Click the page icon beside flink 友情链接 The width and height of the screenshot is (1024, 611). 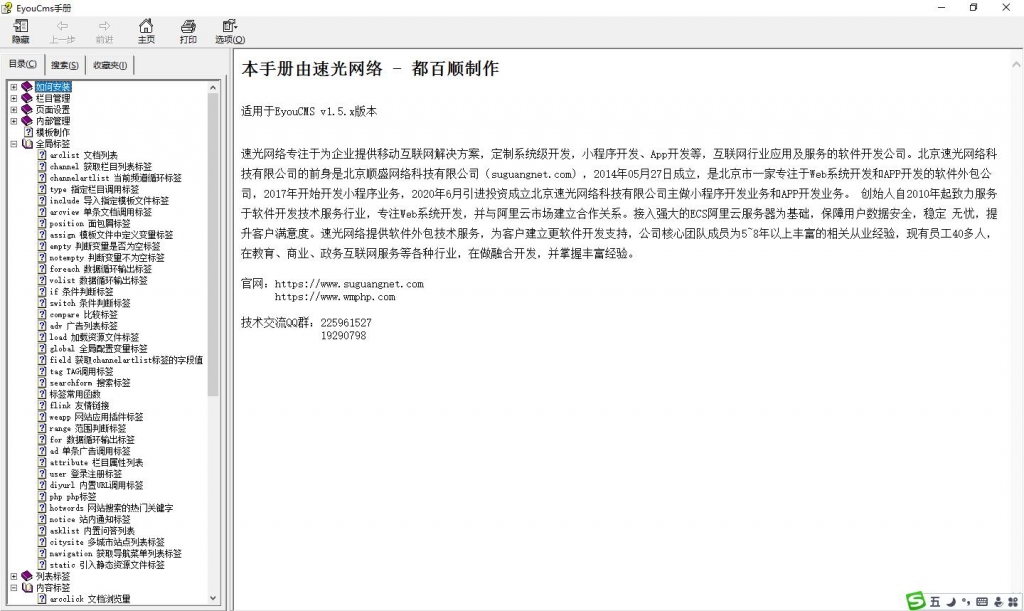point(42,405)
